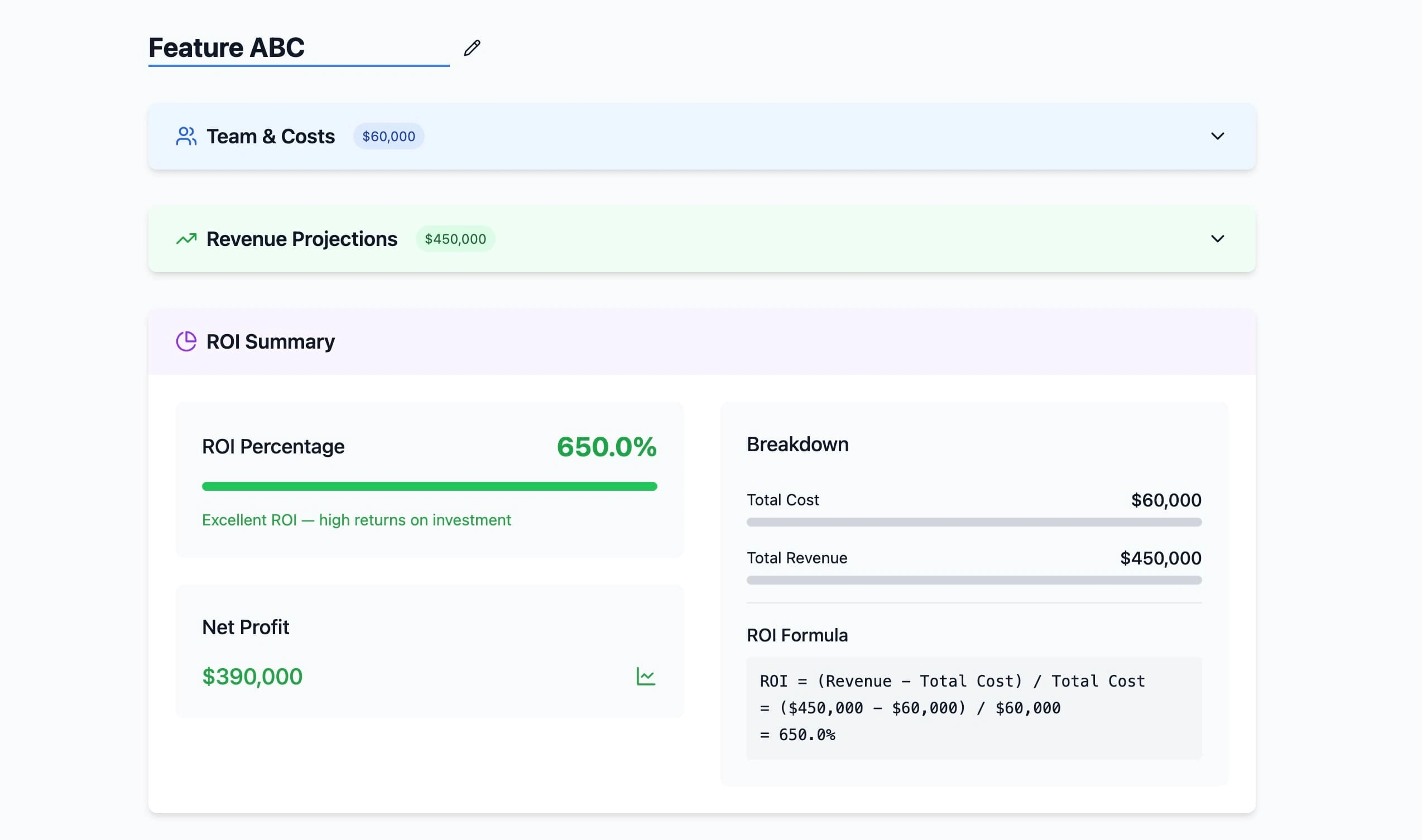
Task: Click the gray Total Cost bar
Action: (x=973, y=522)
